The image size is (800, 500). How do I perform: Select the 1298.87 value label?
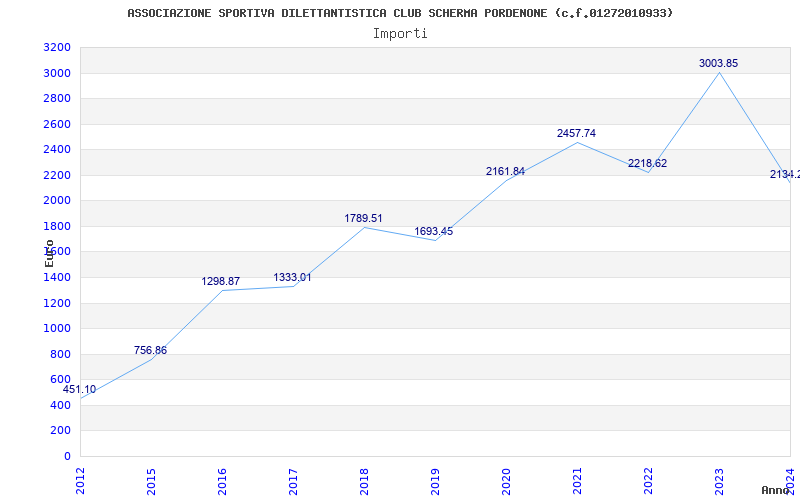click(220, 282)
